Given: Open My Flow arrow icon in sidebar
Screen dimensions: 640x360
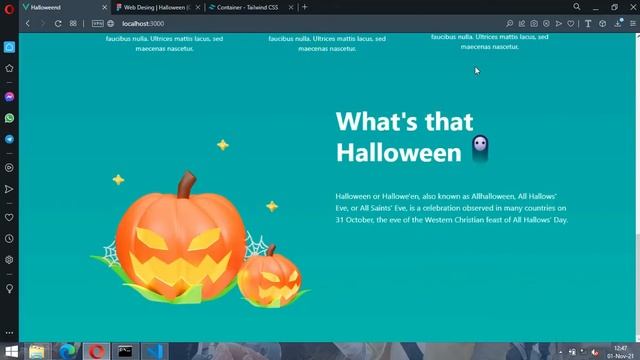Looking at the screenshot, I should tap(9, 189).
